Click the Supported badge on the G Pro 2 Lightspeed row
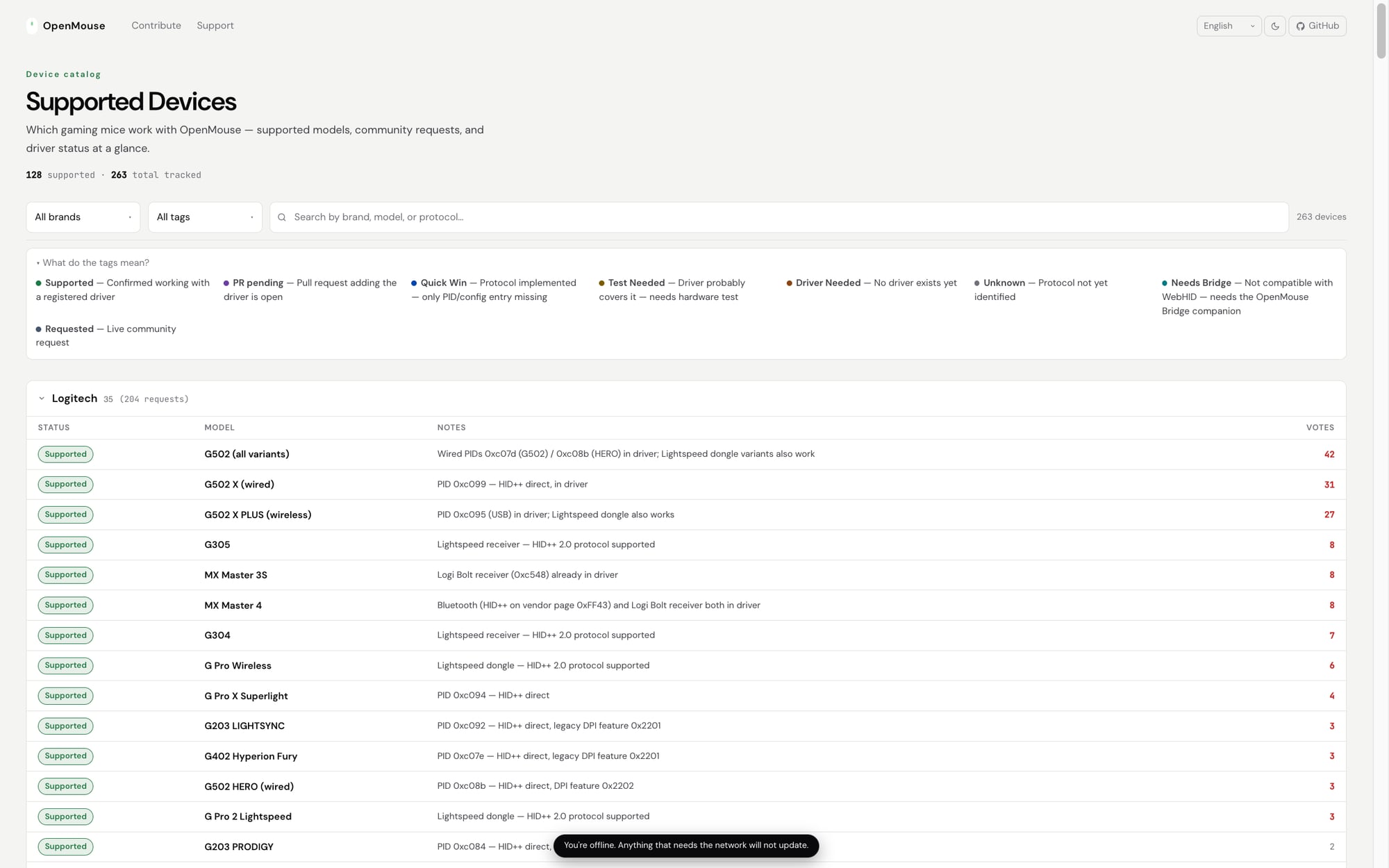The width and height of the screenshot is (1389, 868). point(65,817)
